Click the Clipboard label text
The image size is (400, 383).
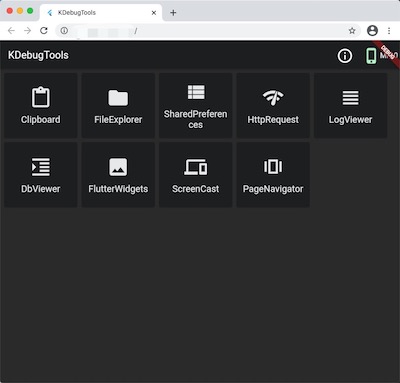tap(41, 119)
